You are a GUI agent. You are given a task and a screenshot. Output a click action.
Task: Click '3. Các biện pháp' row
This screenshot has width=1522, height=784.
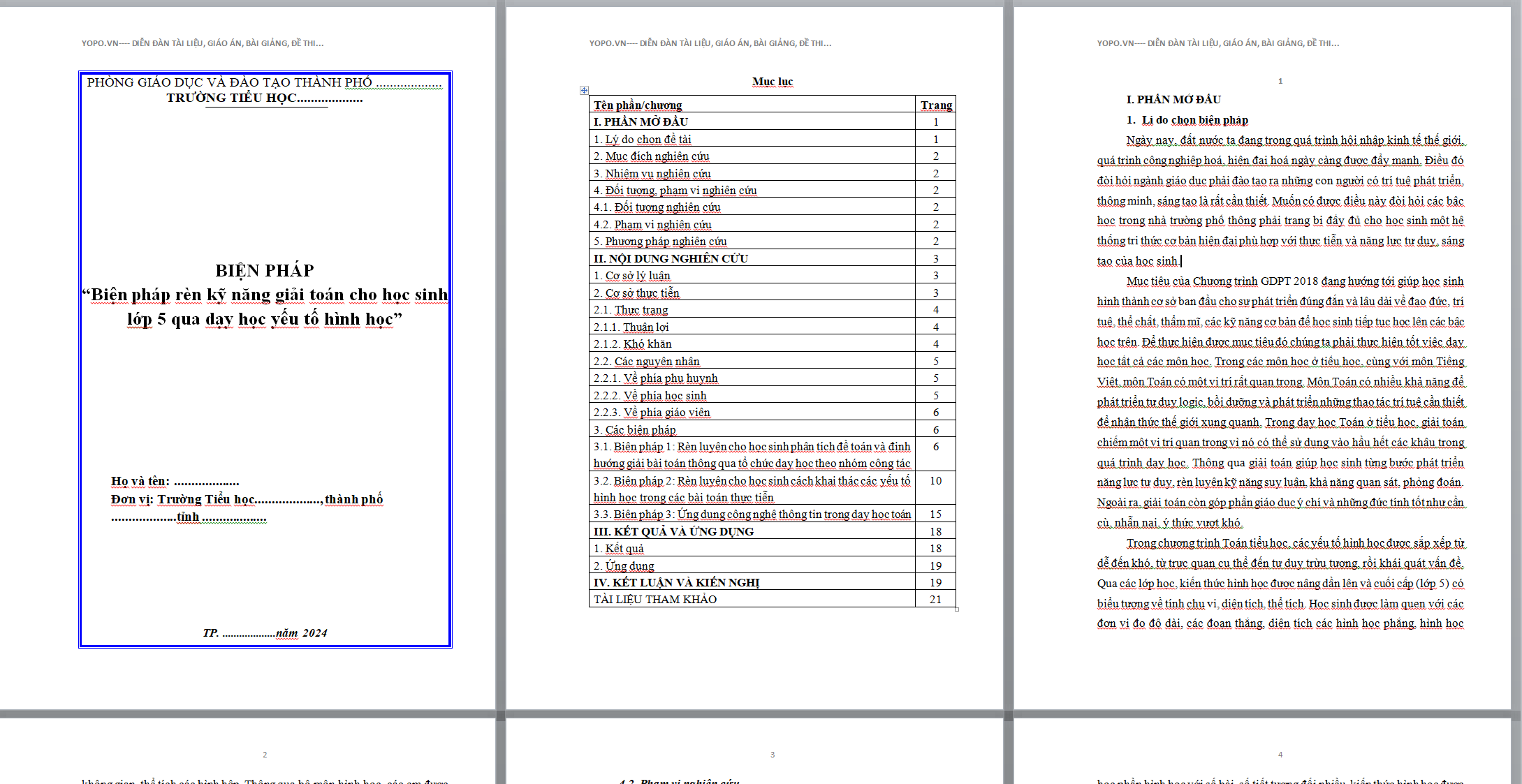[773, 429]
